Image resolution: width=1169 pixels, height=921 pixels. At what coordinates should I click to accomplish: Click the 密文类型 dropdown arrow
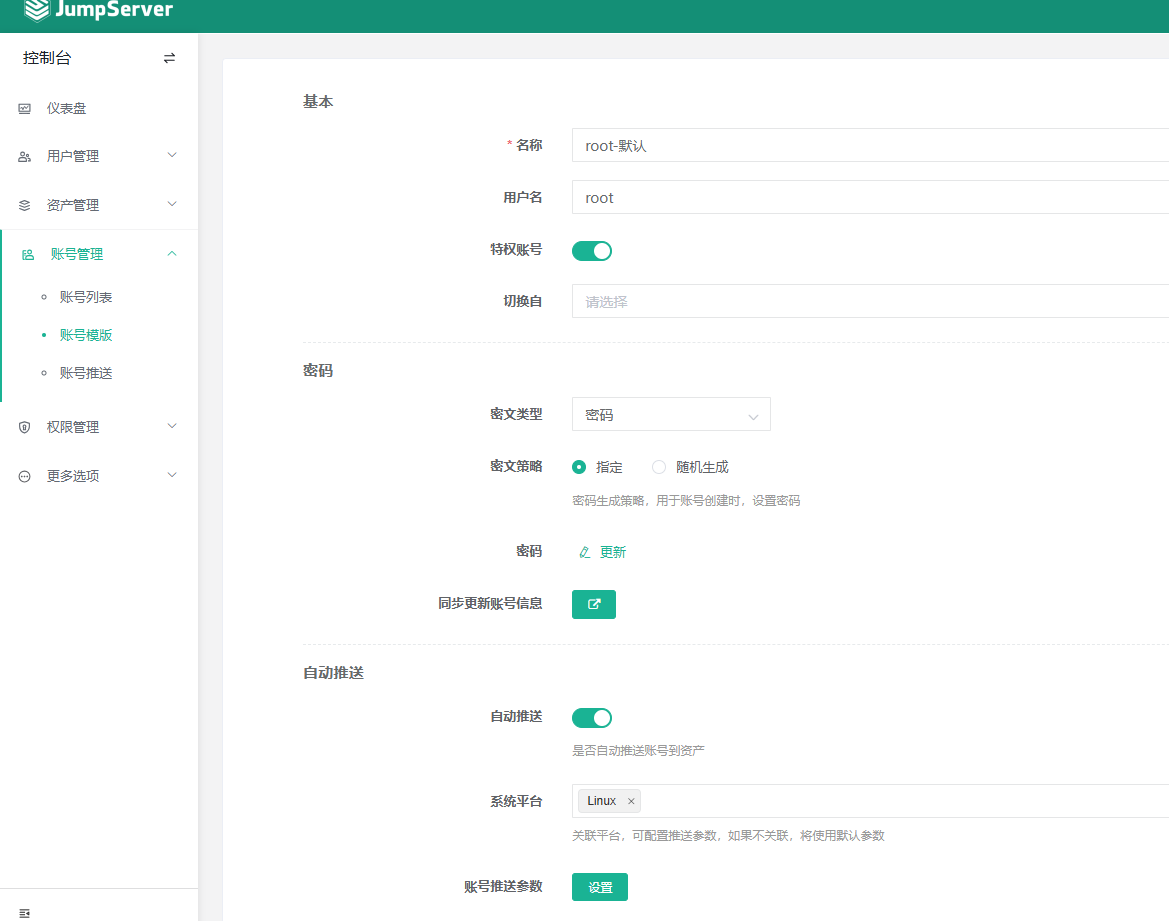pyautogui.click(x=753, y=417)
